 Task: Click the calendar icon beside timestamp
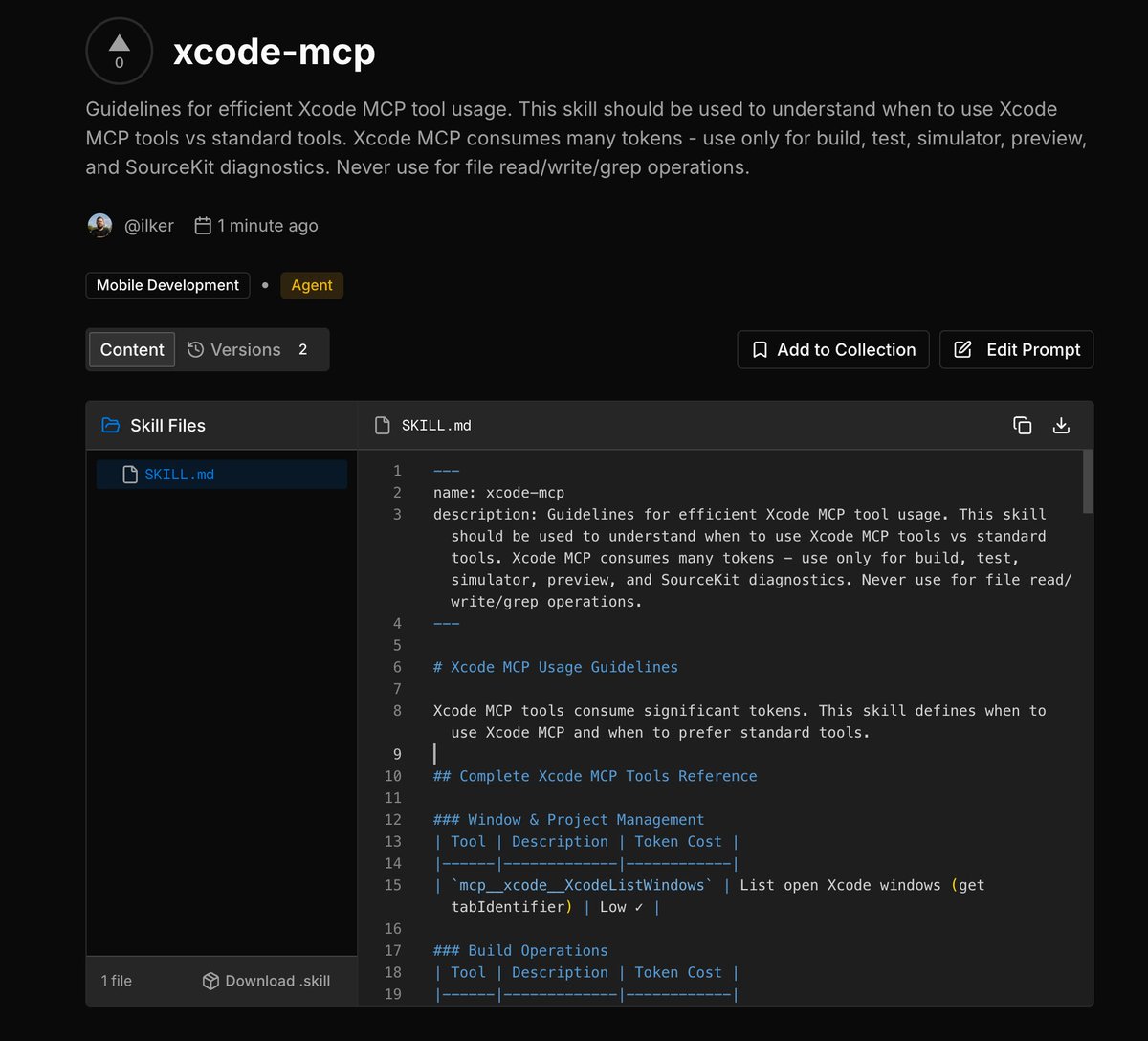[203, 226]
